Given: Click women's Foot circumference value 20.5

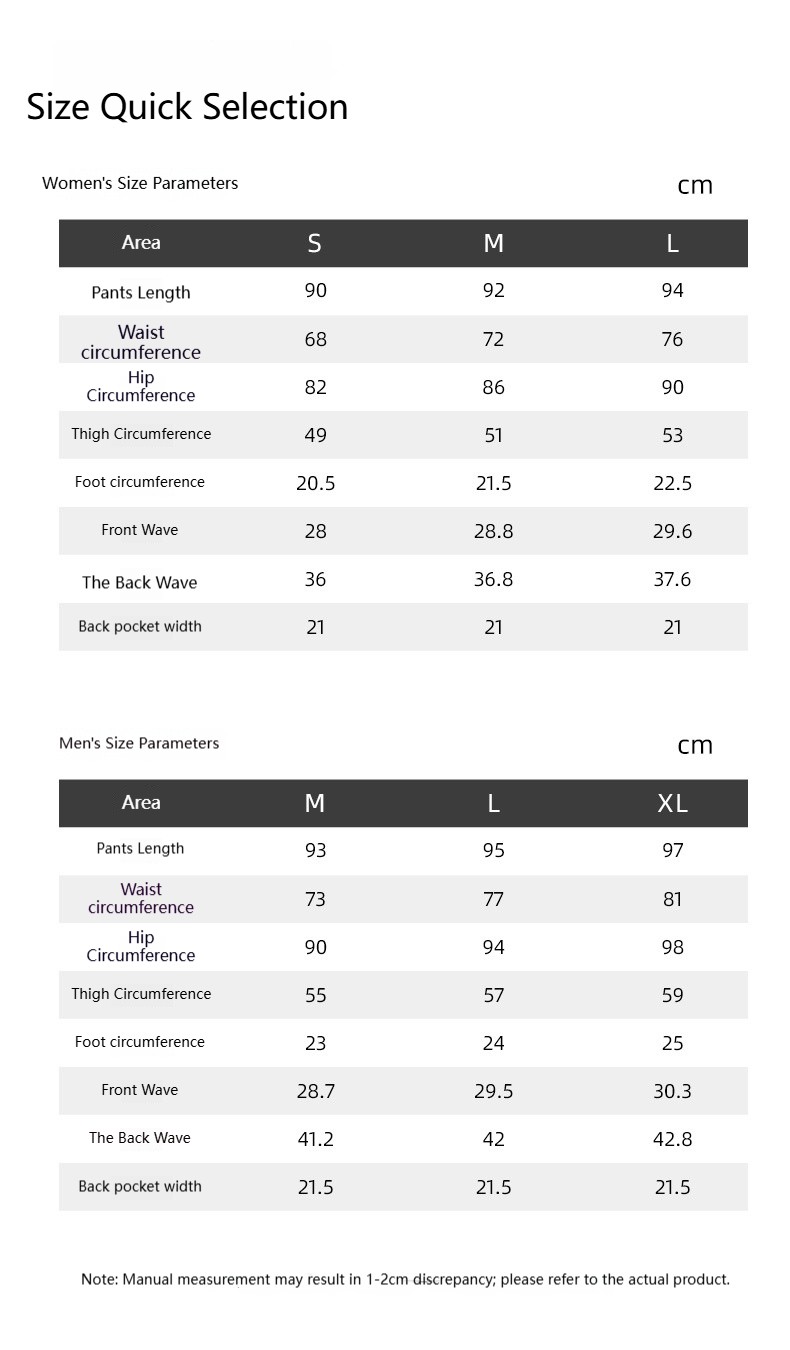Looking at the screenshot, I should click(316, 483).
